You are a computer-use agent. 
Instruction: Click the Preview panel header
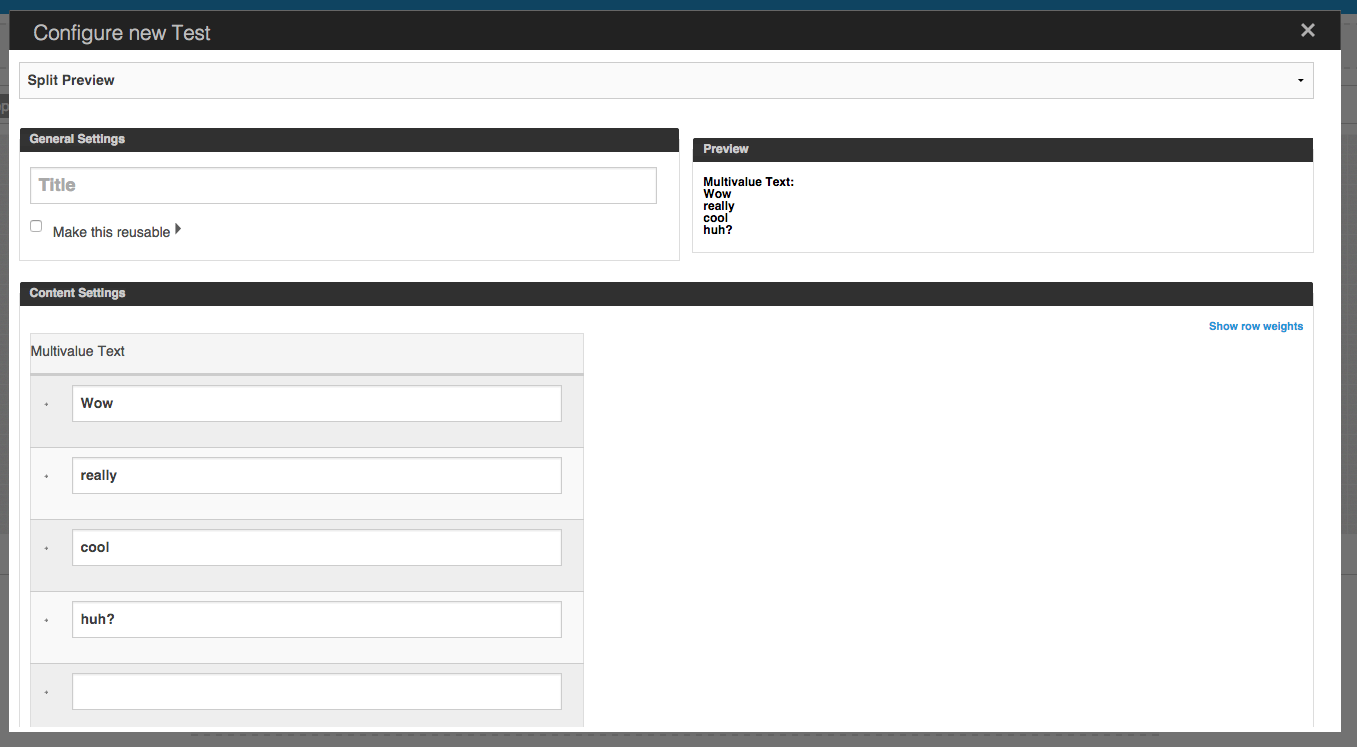tap(724, 149)
